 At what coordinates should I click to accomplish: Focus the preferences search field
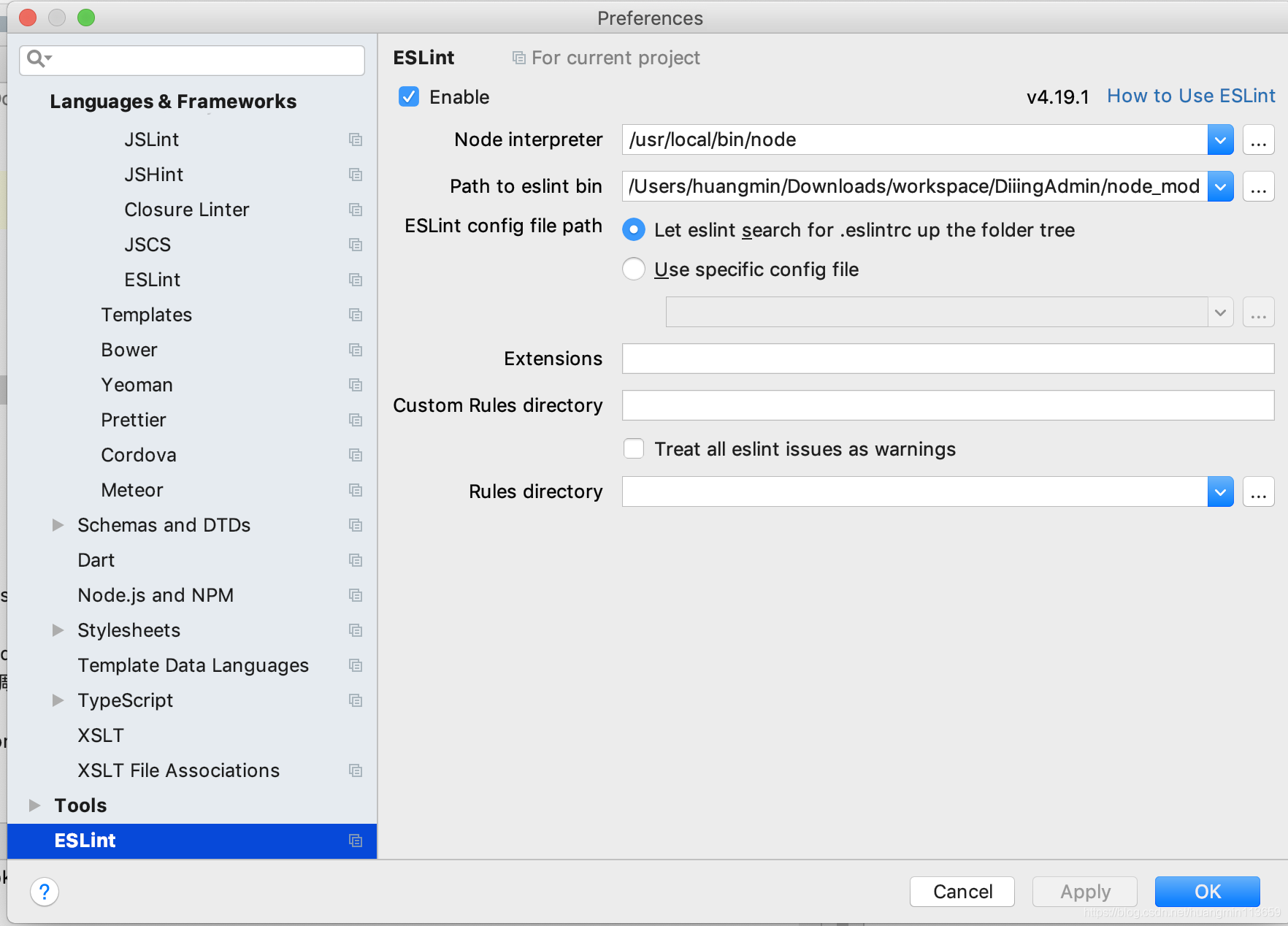[192, 60]
